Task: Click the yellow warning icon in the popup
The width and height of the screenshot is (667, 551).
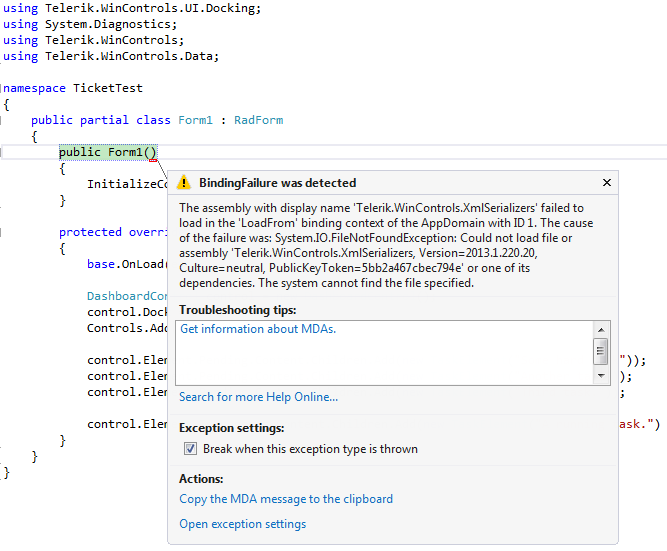Action: tap(184, 183)
